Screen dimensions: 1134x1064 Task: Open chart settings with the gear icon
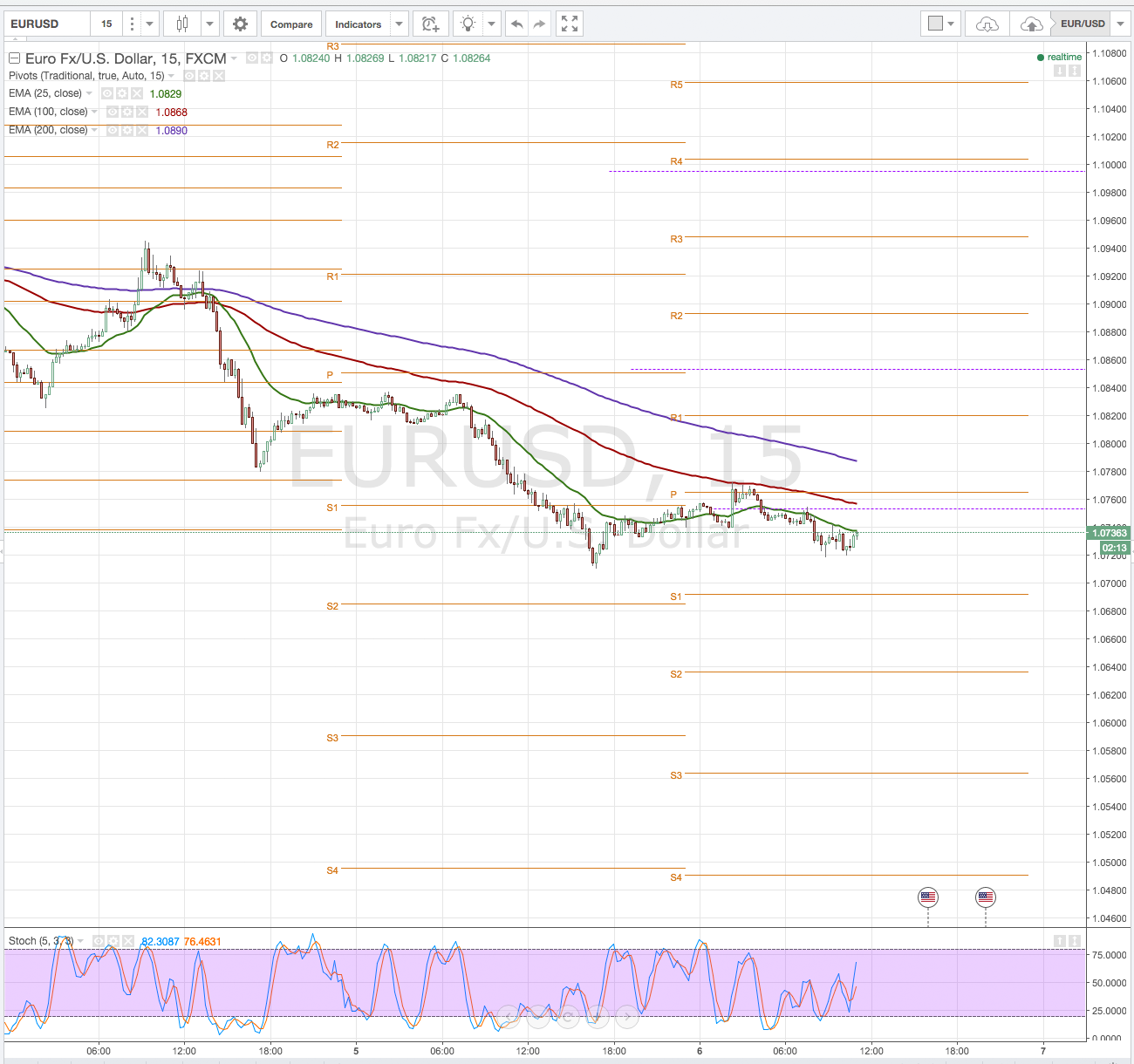tap(240, 24)
